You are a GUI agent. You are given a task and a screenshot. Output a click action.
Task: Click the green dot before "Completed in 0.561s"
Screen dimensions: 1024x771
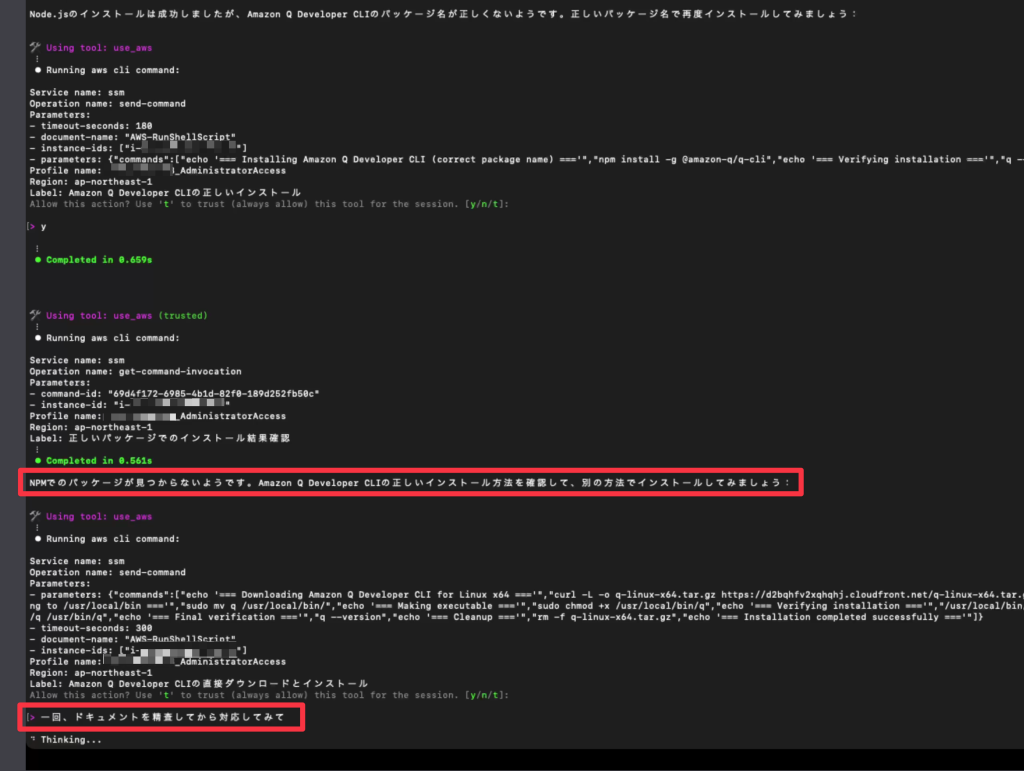(x=38, y=461)
